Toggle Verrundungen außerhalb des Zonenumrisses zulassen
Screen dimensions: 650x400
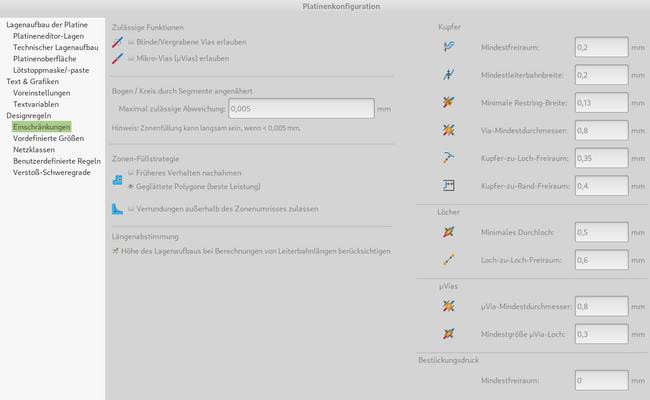tap(131, 208)
